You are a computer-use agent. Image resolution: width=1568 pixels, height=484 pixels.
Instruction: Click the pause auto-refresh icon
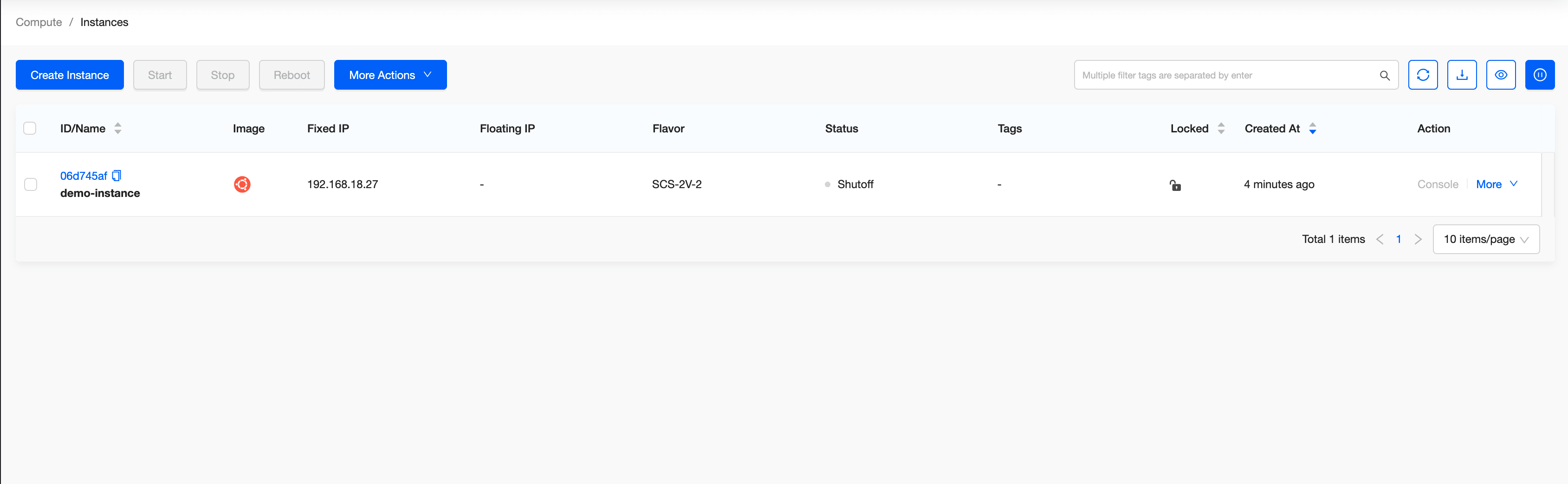[x=1539, y=75]
